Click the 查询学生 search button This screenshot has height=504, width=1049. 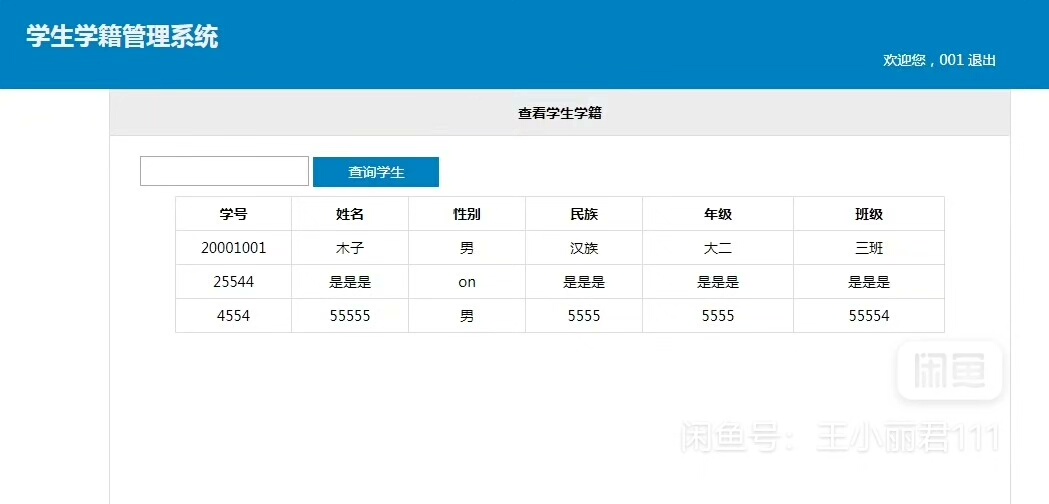[376, 172]
